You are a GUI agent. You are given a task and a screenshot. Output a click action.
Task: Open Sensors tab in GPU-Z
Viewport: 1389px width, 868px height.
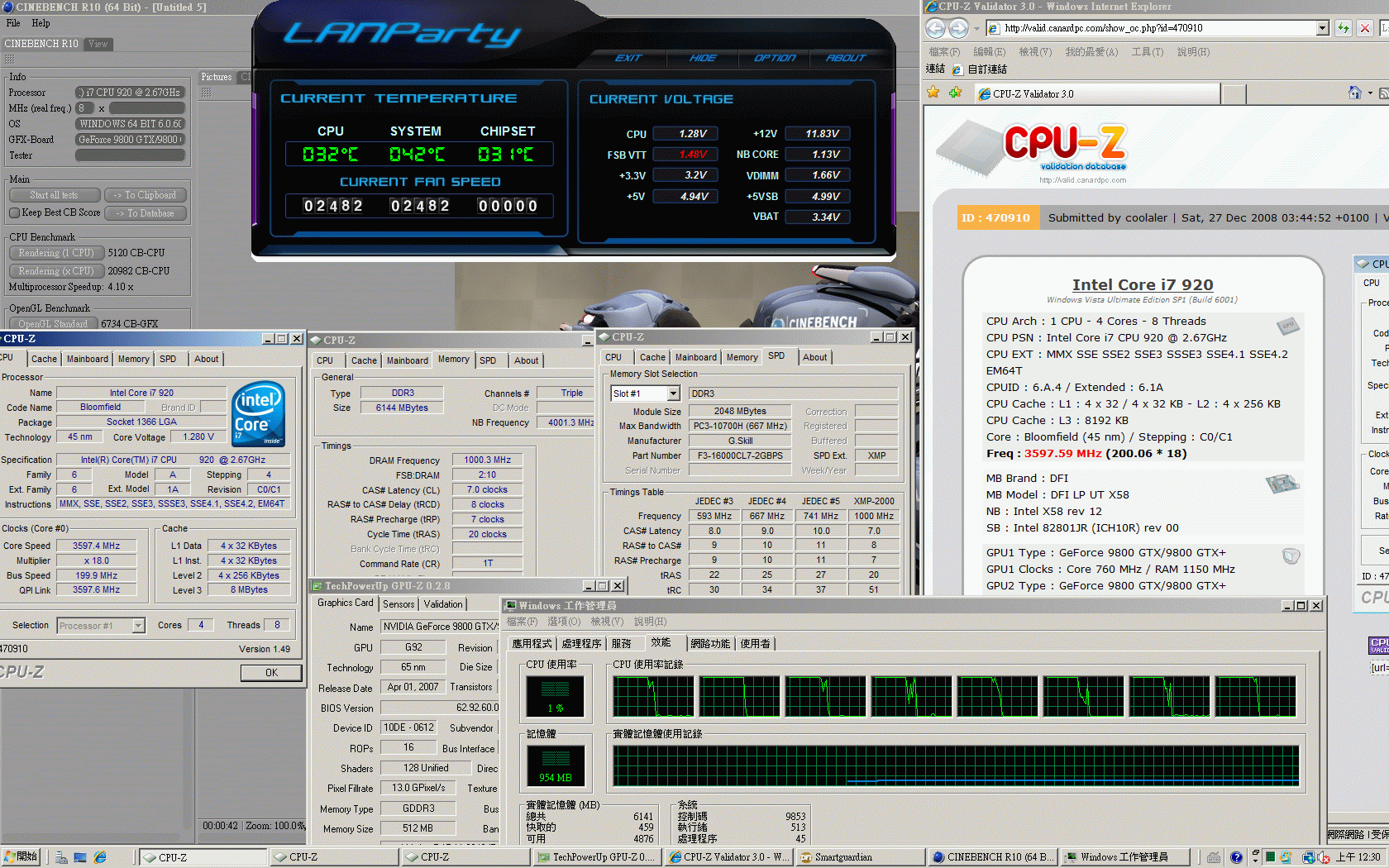coord(399,604)
